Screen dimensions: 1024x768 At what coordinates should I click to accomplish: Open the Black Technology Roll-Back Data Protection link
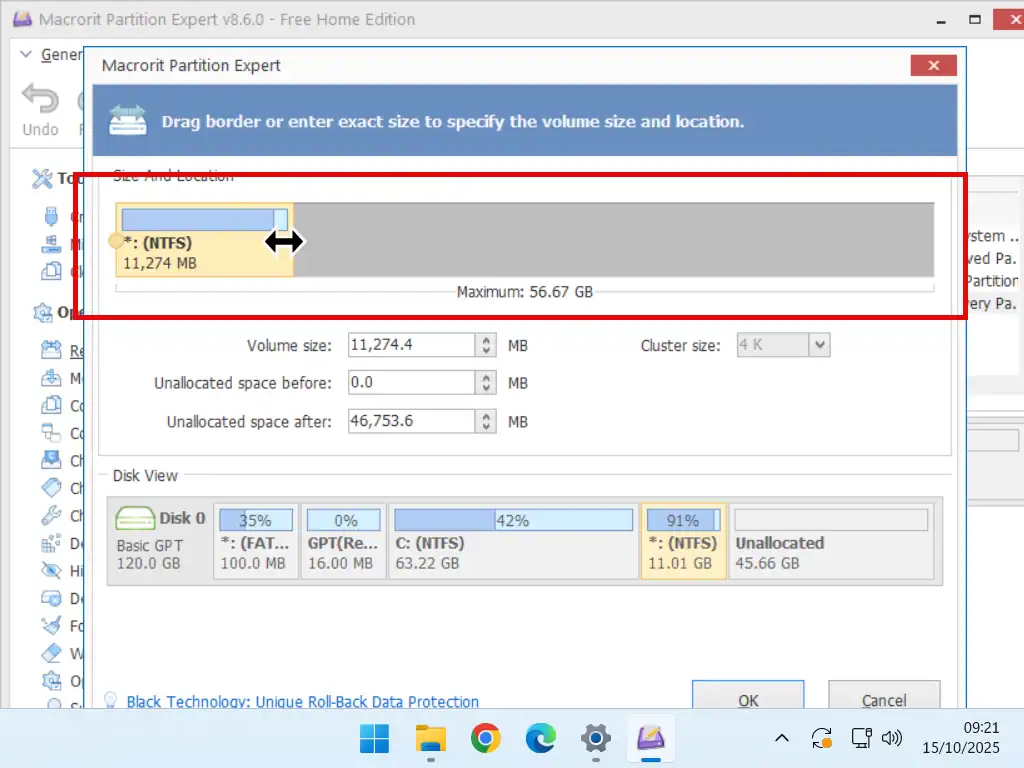[302, 702]
